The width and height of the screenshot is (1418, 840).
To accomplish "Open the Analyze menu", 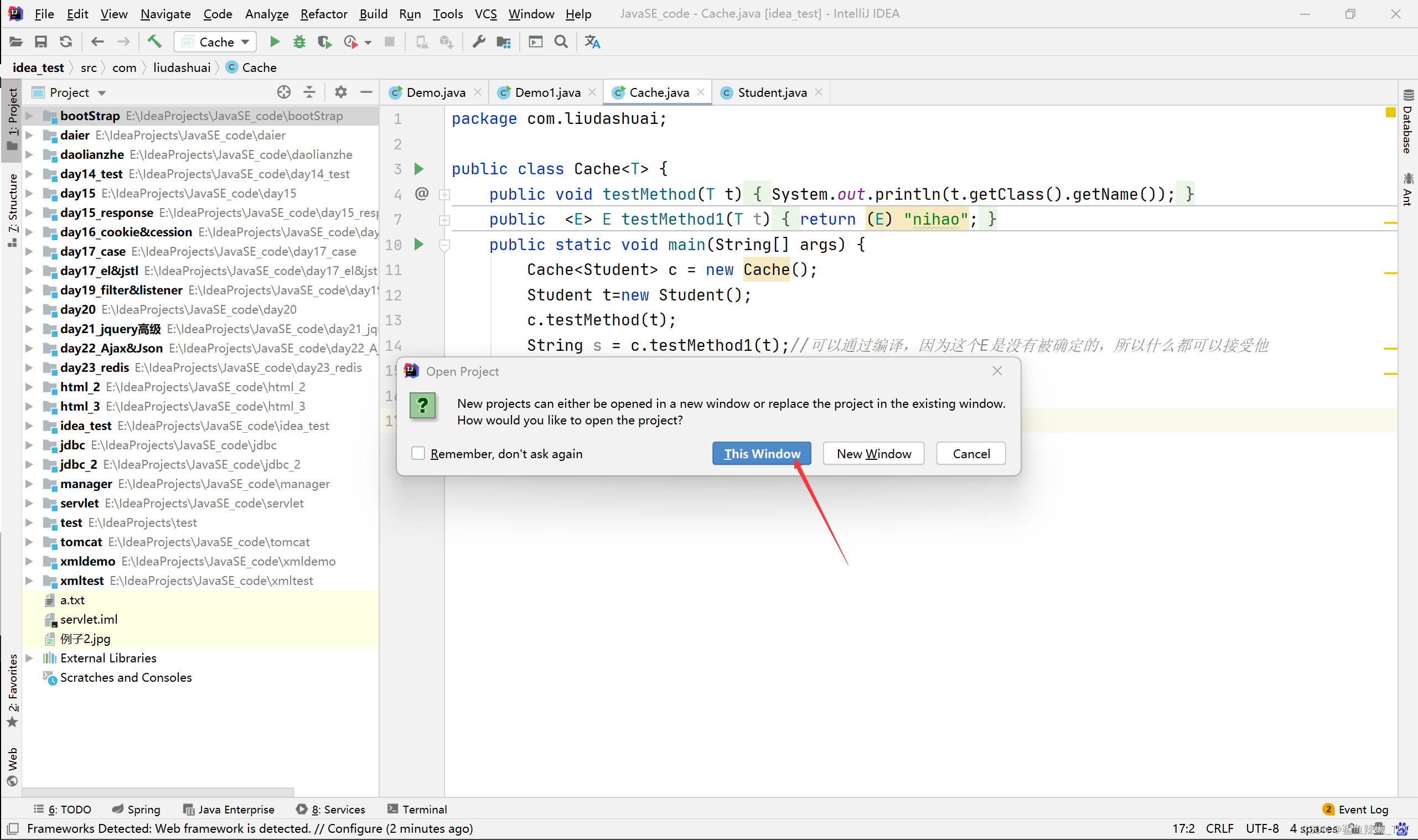I will 267,14.
